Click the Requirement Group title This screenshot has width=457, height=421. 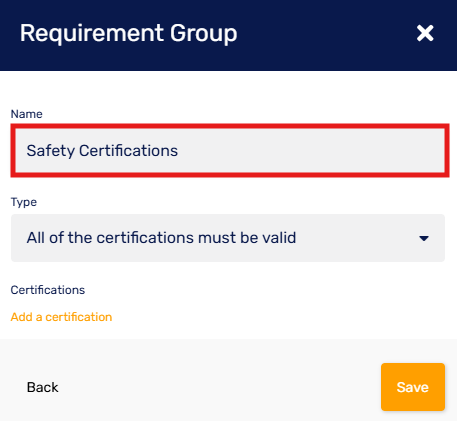tap(128, 34)
